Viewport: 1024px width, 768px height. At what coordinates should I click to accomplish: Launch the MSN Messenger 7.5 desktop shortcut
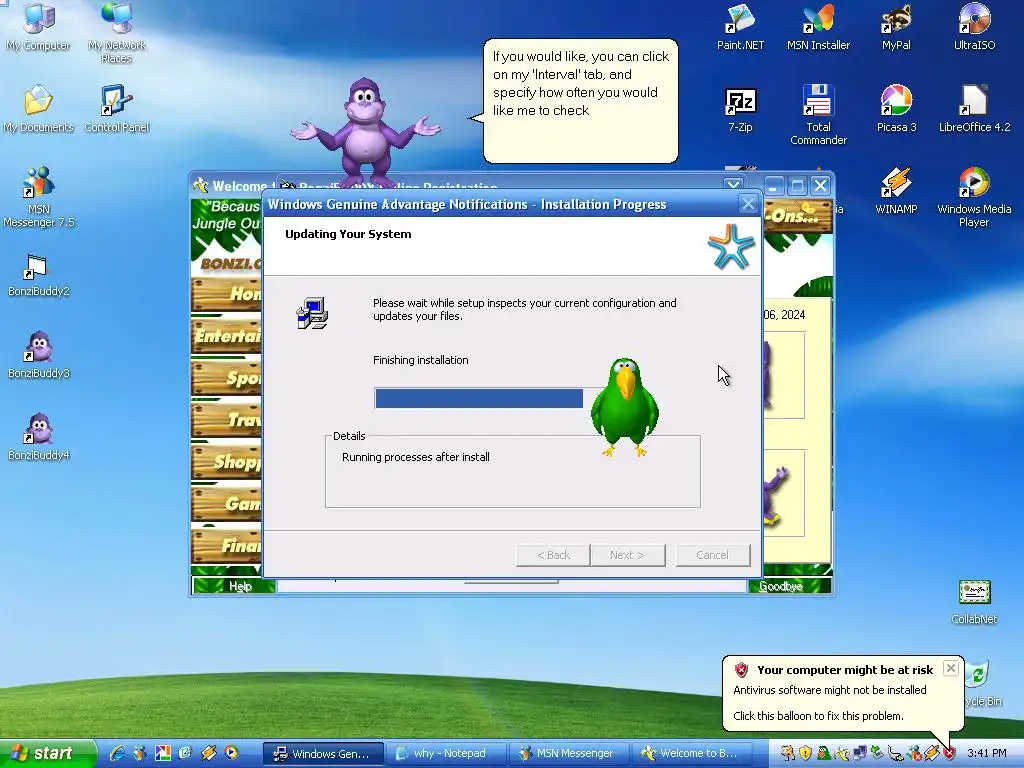point(39,197)
